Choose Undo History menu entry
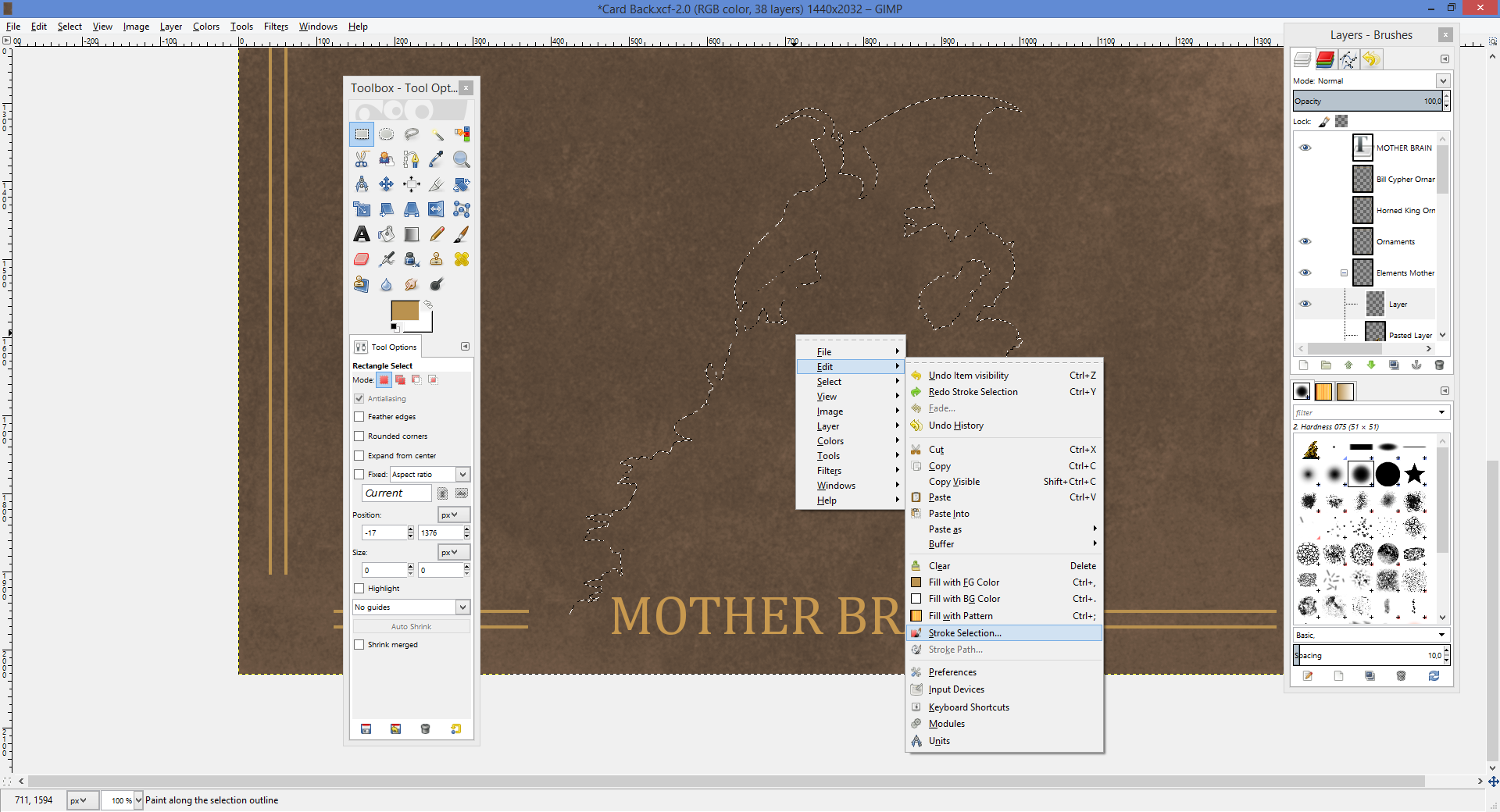Viewport: 1500px width, 812px height. click(x=1004, y=426)
